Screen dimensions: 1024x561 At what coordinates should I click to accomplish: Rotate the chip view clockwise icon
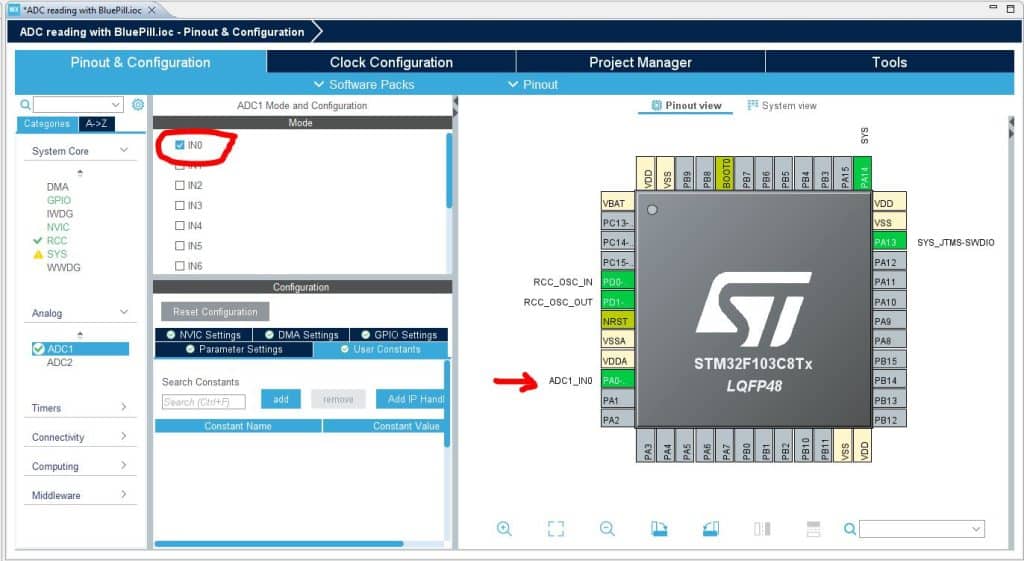tap(659, 528)
